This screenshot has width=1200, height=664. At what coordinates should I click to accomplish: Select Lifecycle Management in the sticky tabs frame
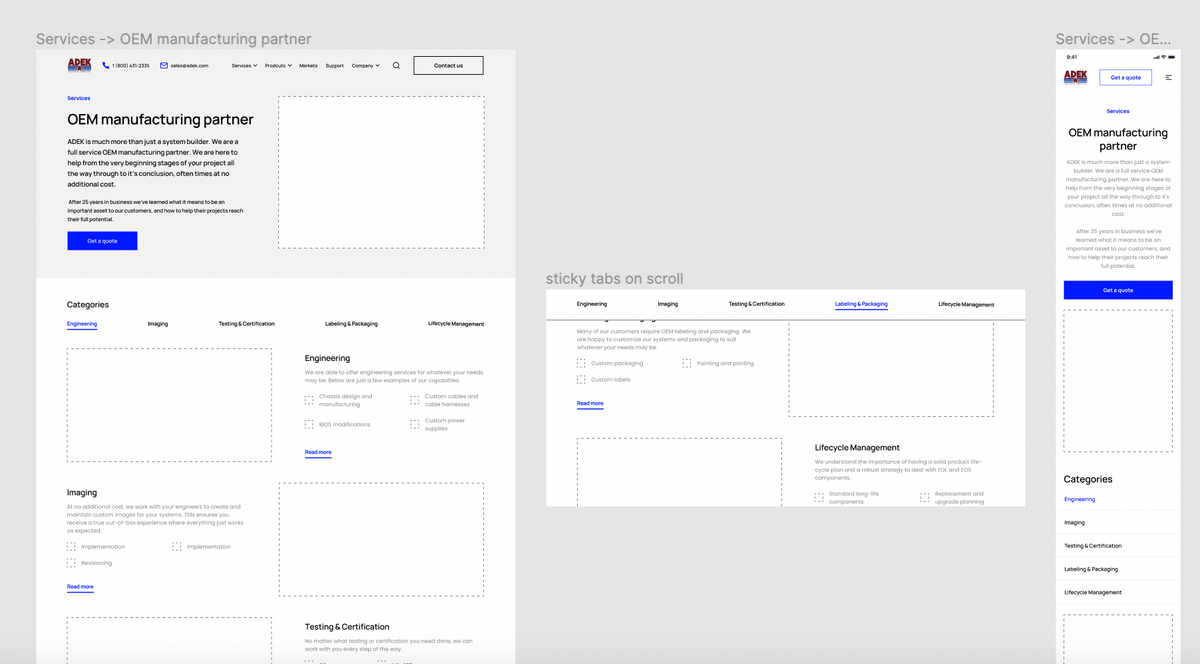[x=966, y=304]
